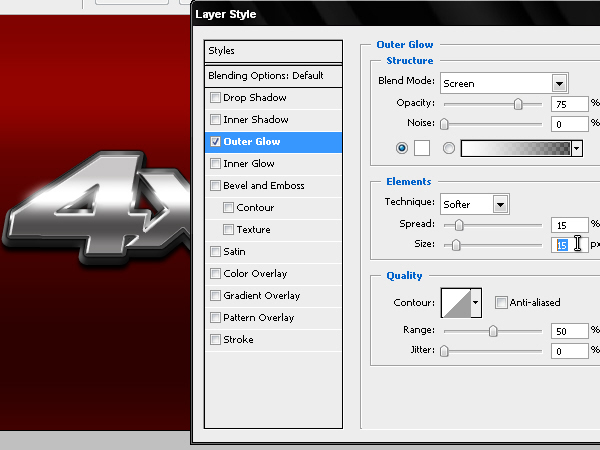The image size is (600, 450).
Task: Click the Range slider handle
Action: 493,331
